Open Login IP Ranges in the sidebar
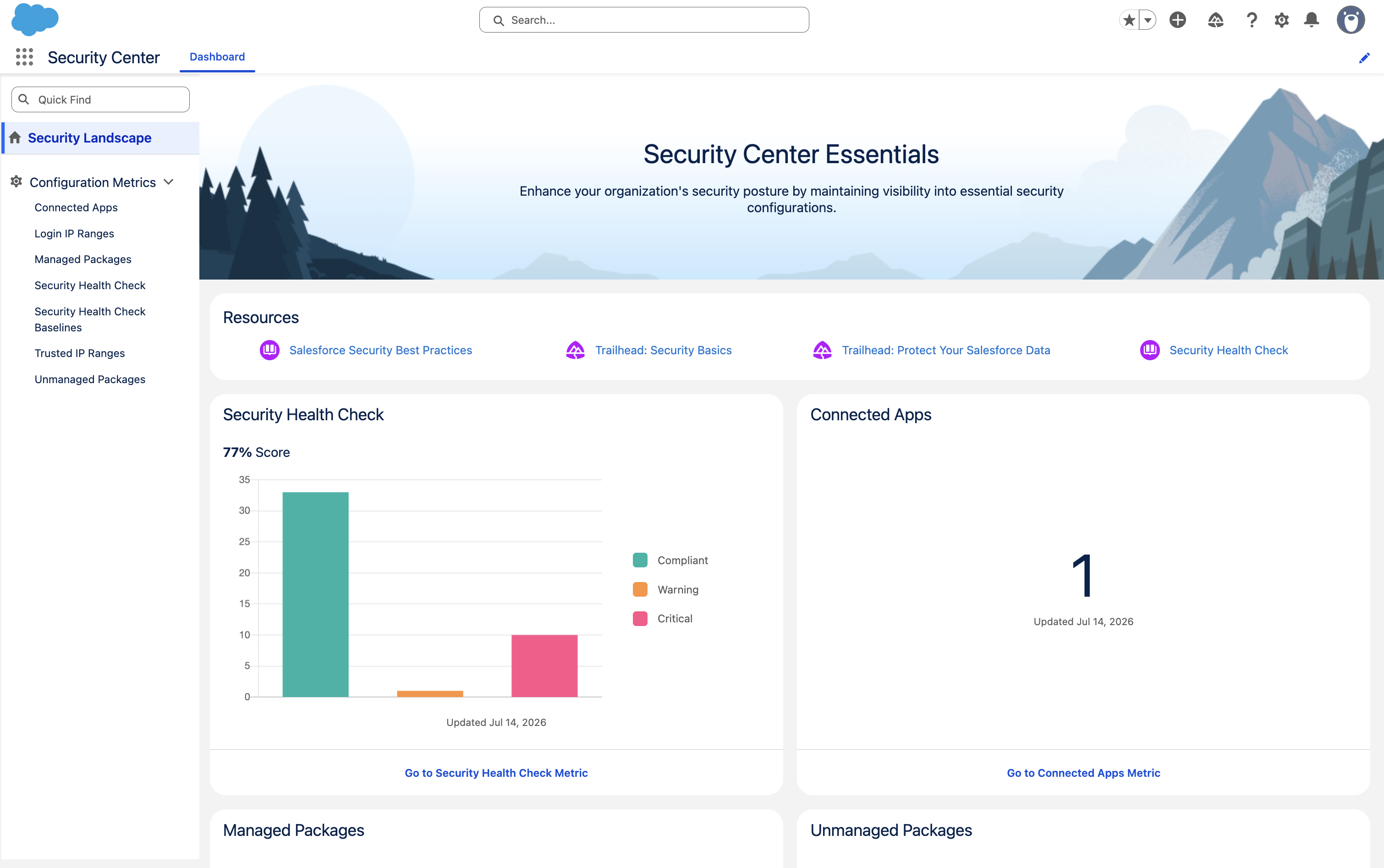The width and height of the screenshot is (1384, 868). click(x=74, y=234)
